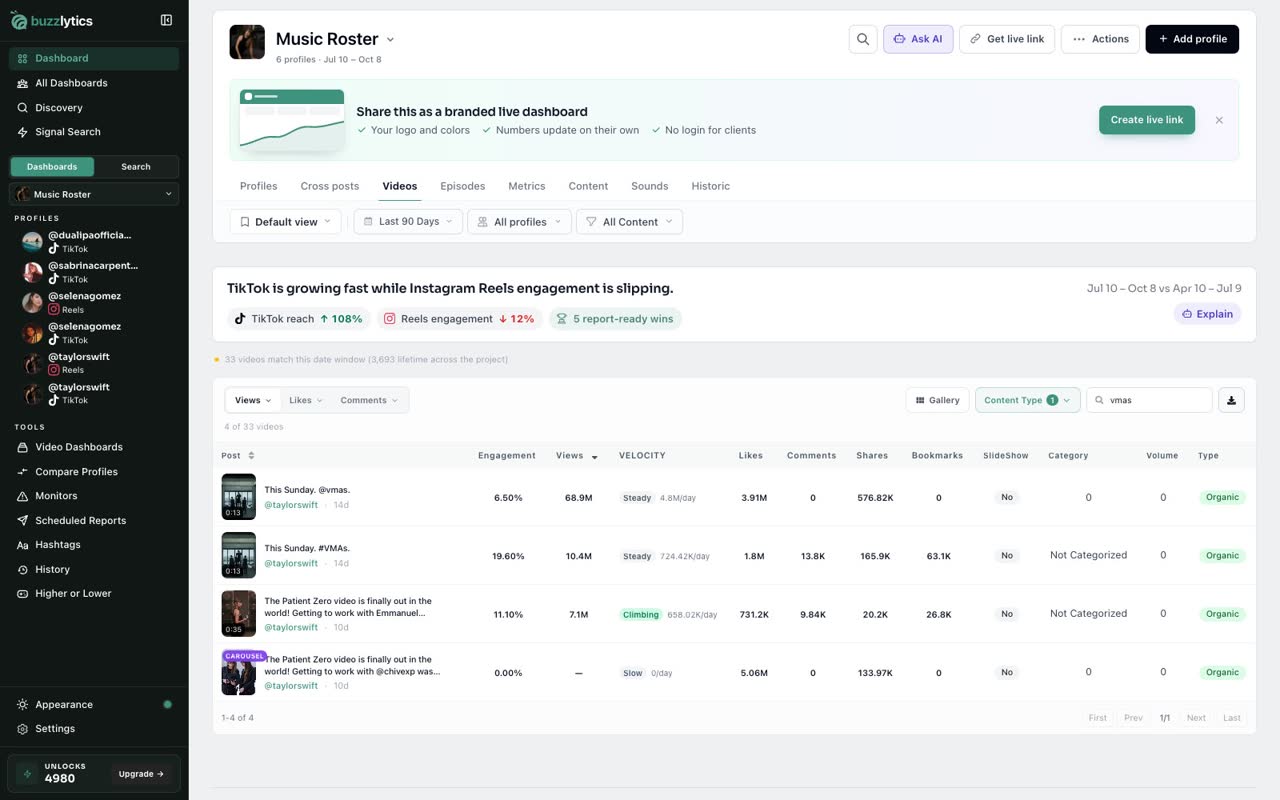Open All profiles filter
The width and height of the screenshot is (1280, 800).
[x=520, y=222]
